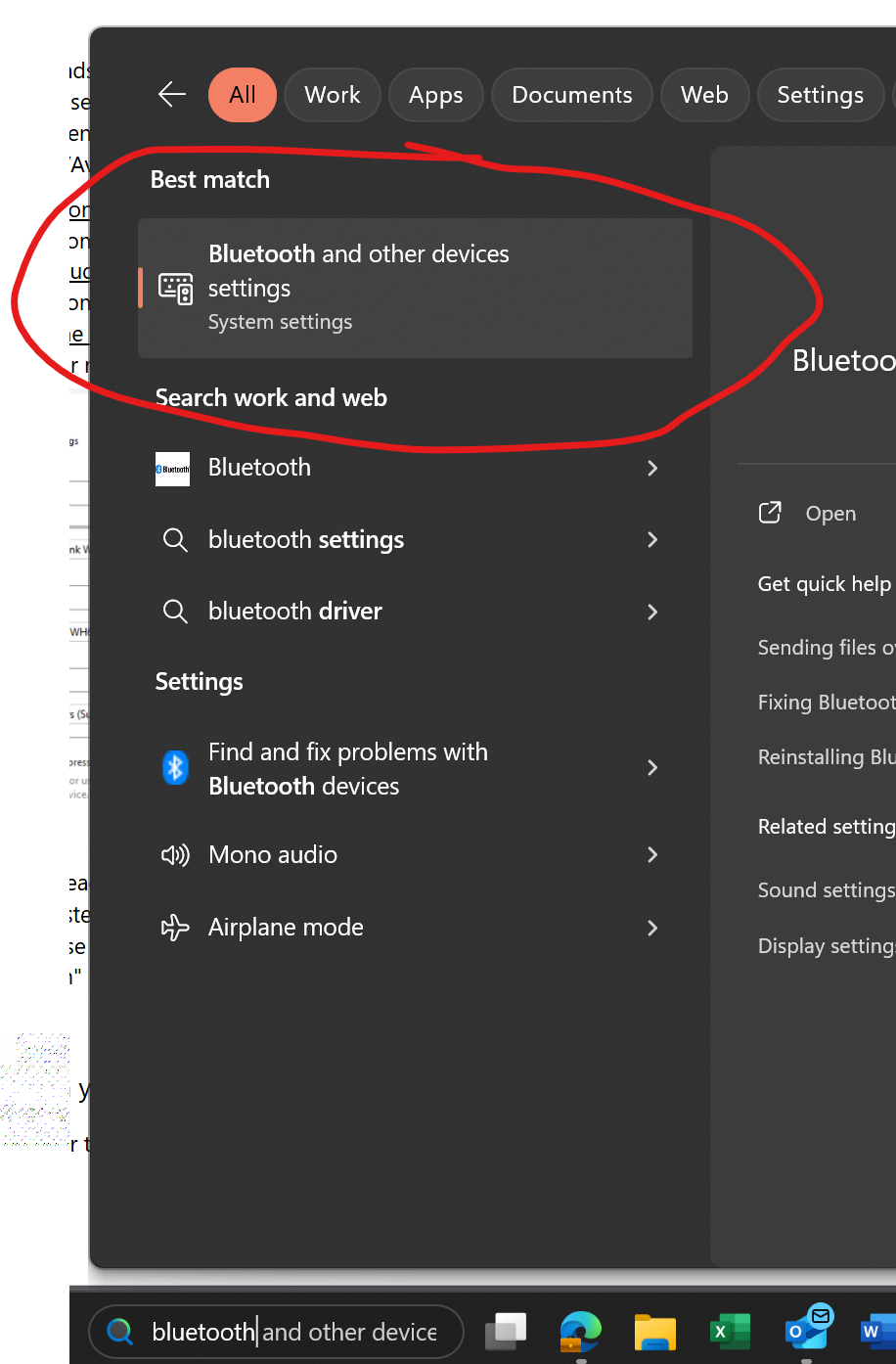Open Outlook from the taskbar
The image size is (896, 1364).
[x=808, y=1330]
